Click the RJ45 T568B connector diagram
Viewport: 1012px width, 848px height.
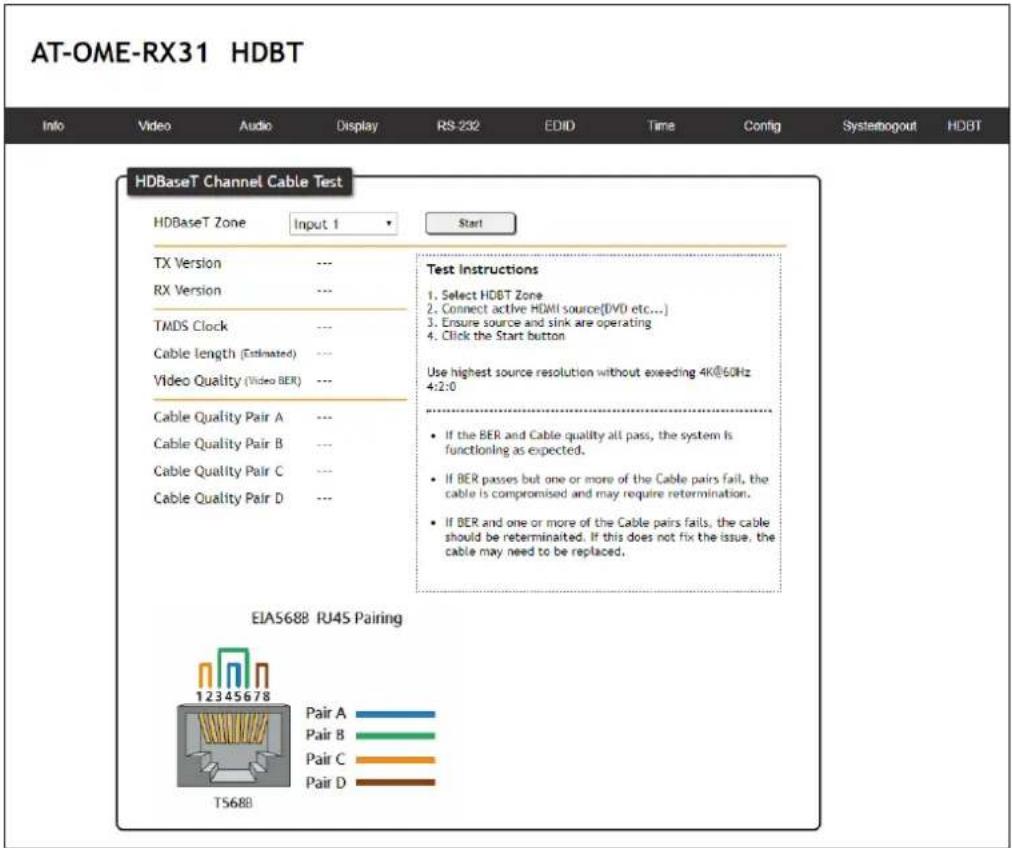[233, 745]
